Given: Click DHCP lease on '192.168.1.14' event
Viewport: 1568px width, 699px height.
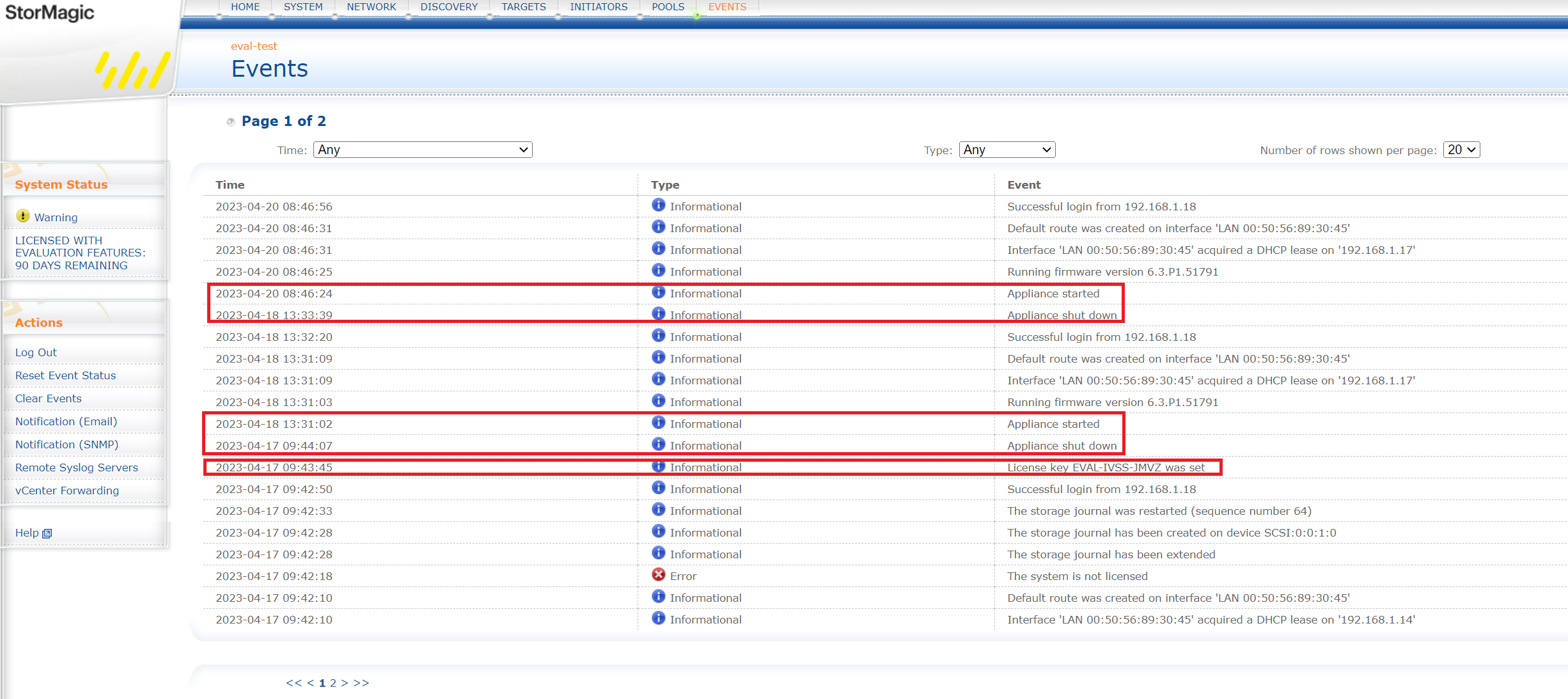Looking at the screenshot, I should click(x=1211, y=620).
